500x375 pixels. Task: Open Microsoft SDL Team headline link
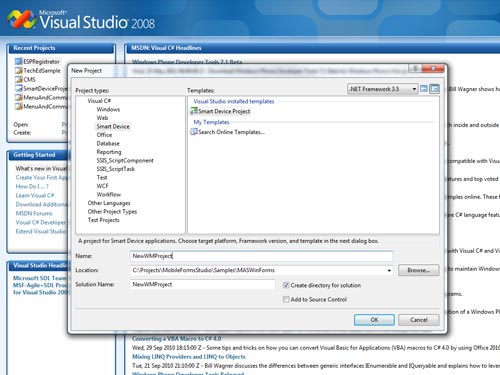click(x=41, y=278)
